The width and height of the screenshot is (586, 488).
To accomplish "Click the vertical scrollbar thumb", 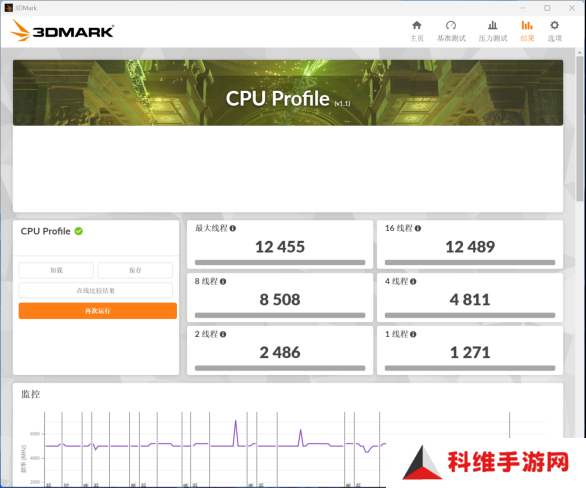I will [x=580, y=129].
